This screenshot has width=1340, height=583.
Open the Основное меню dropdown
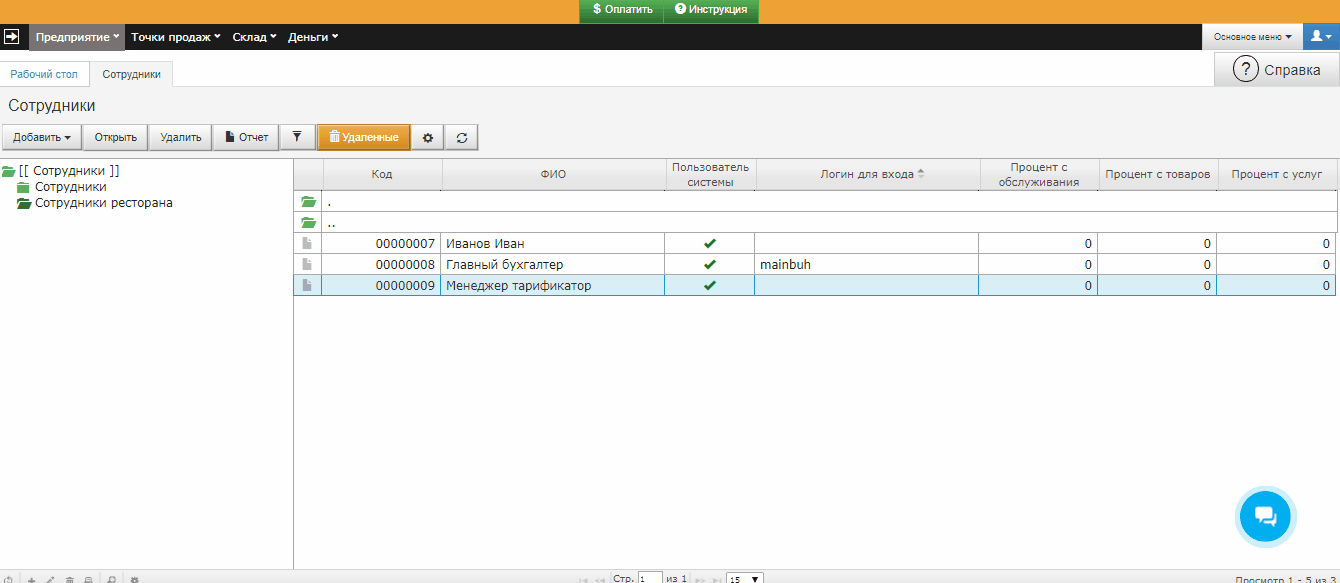click(1251, 37)
